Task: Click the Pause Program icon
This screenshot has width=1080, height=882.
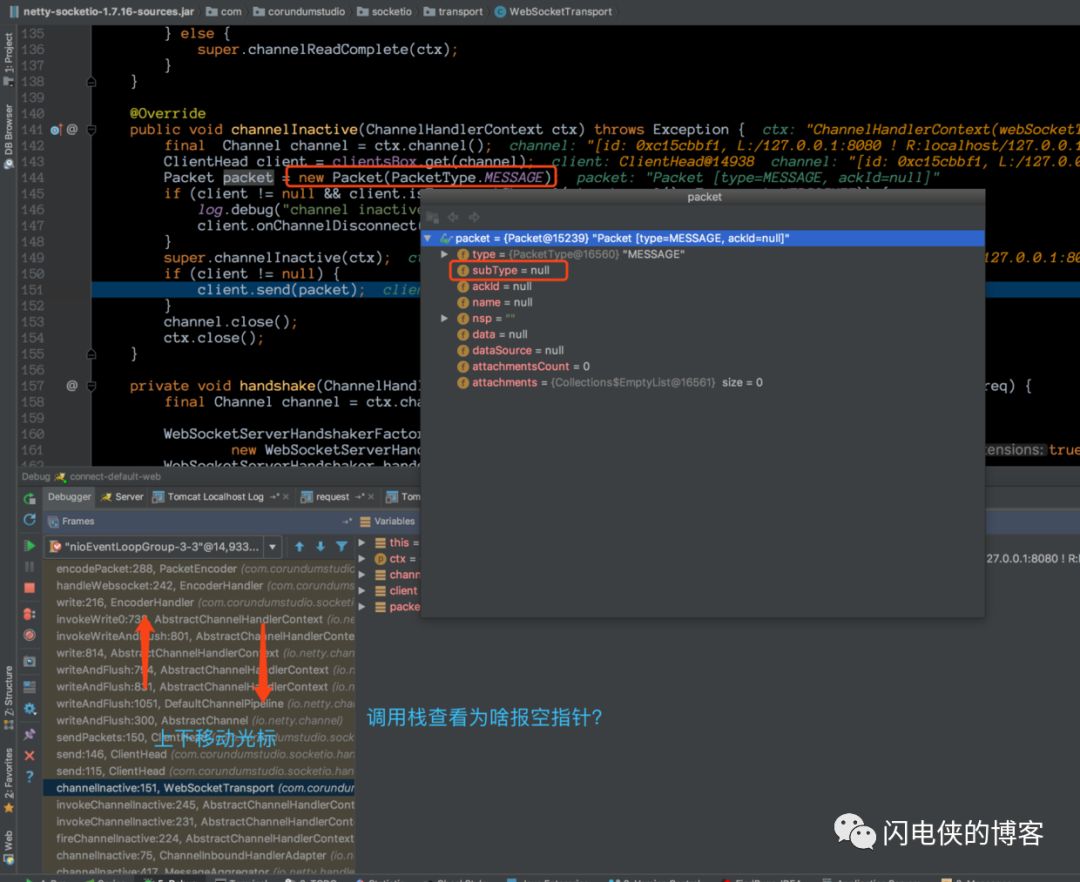Action: point(29,567)
